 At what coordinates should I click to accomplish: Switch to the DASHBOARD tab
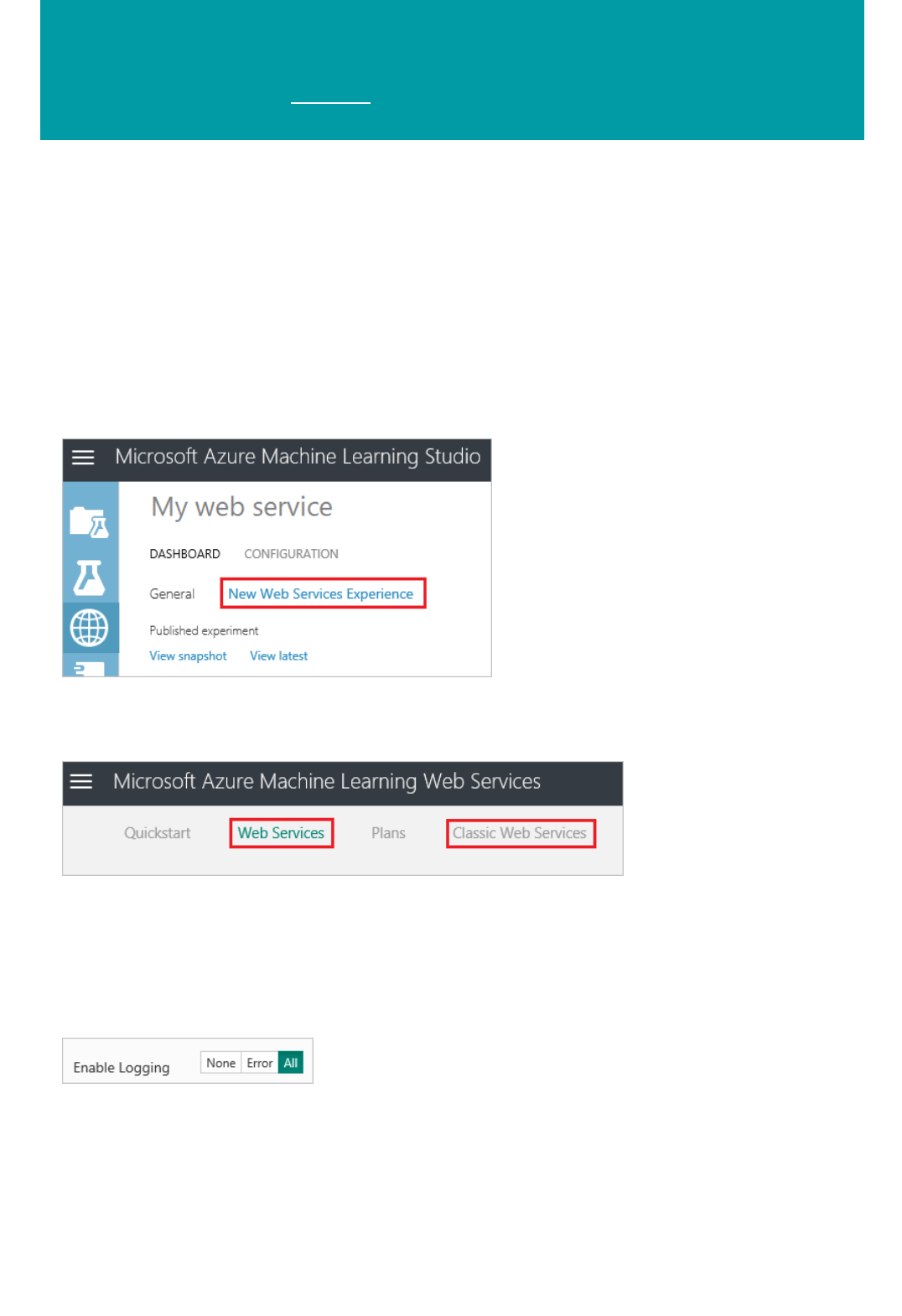[184, 554]
